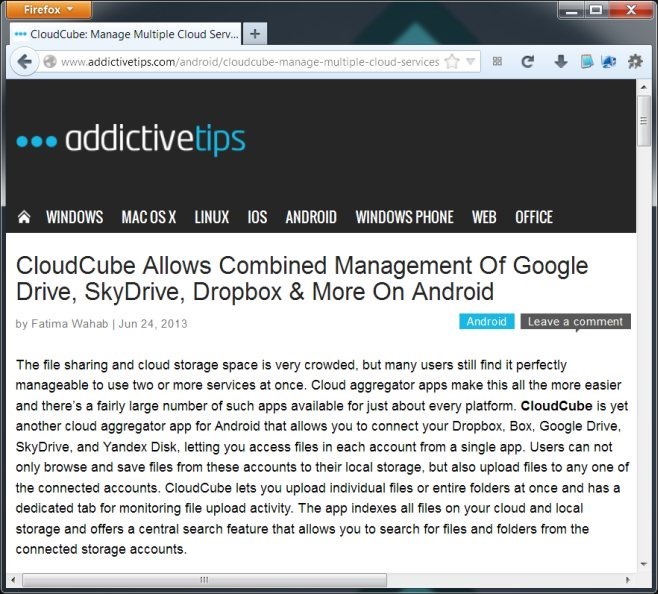Maximize the Firefox window

596,10
